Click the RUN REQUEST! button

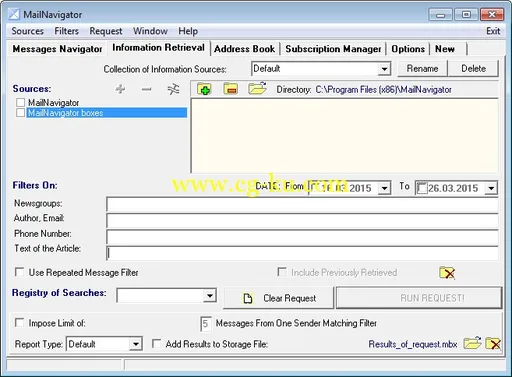419,298
